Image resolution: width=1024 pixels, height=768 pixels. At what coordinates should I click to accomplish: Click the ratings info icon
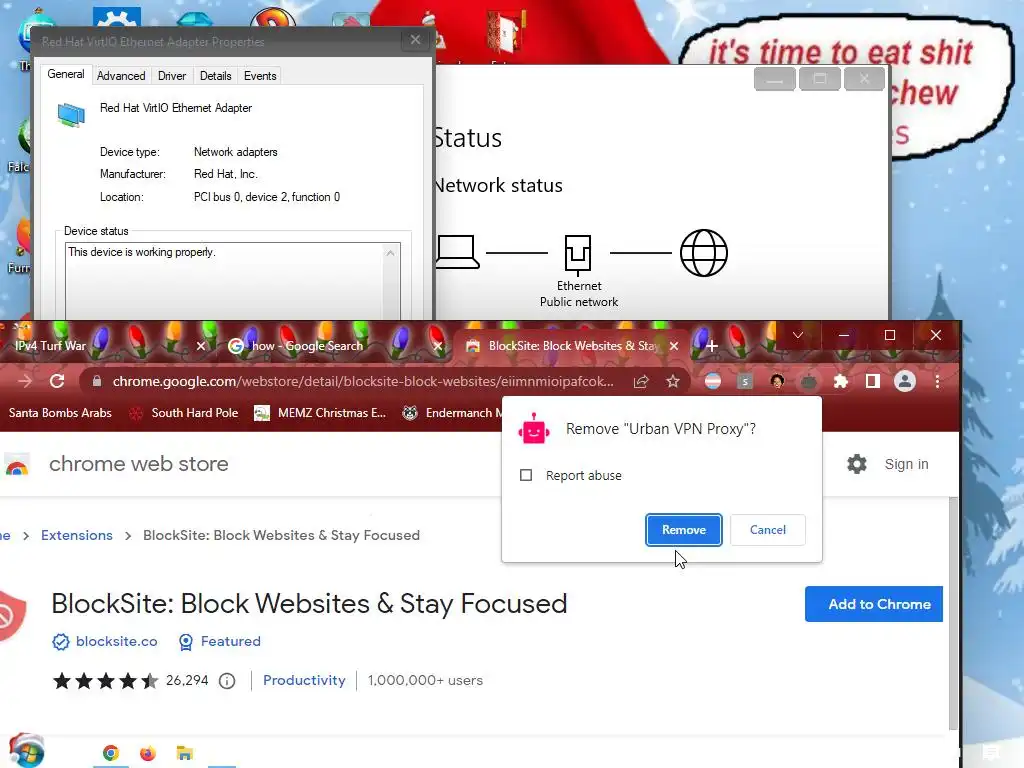[x=227, y=681]
